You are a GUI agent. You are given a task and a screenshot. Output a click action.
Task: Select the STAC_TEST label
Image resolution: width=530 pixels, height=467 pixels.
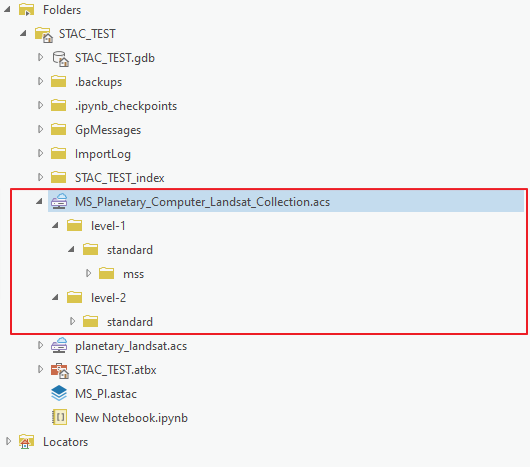click(87, 34)
